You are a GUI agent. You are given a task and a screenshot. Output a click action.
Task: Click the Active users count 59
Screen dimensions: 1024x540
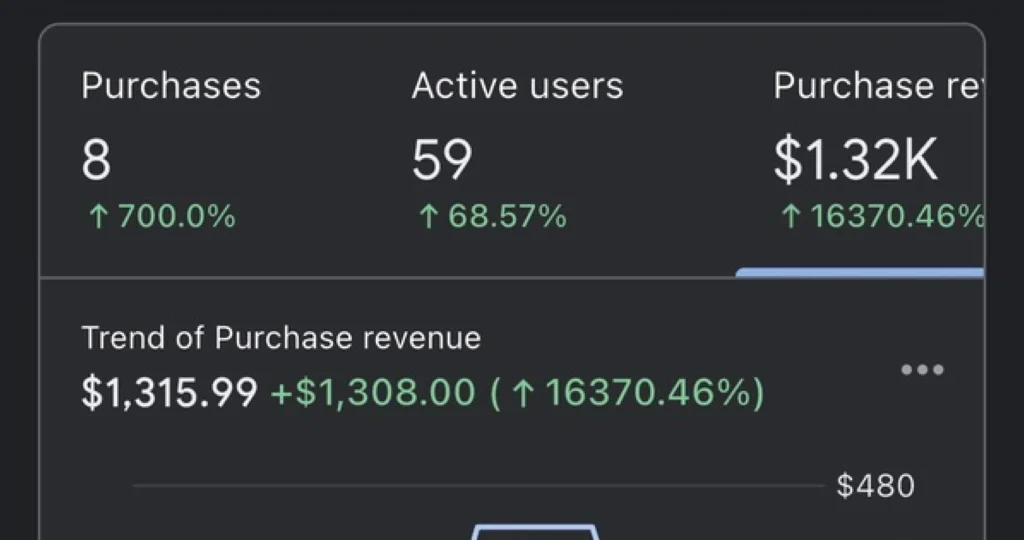(x=441, y=160)
